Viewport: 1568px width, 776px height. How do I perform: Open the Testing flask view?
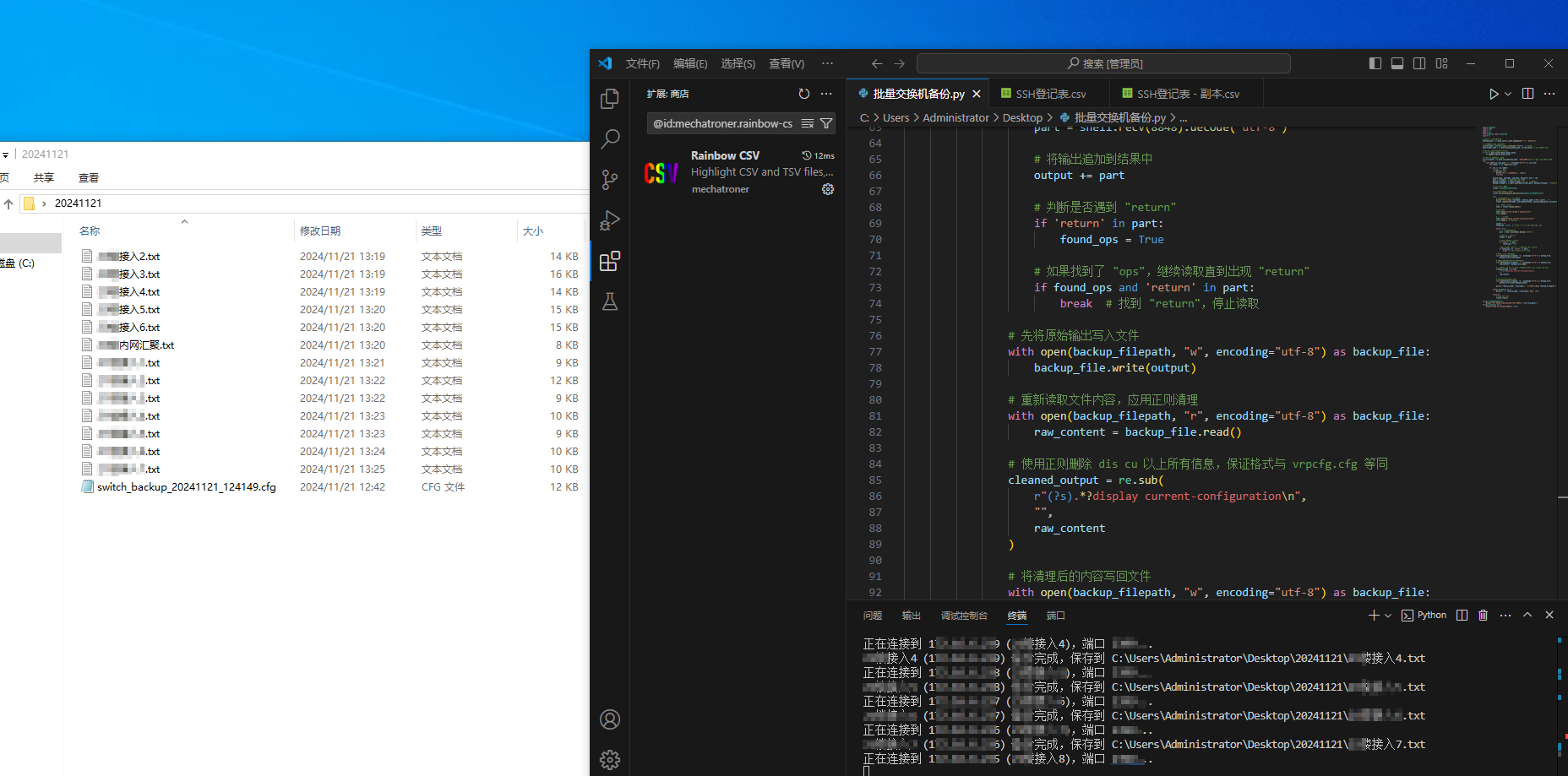click(x=610, y=301)
